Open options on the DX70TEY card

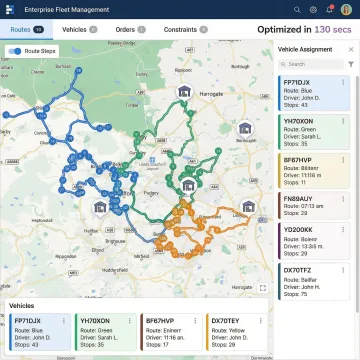261,321
